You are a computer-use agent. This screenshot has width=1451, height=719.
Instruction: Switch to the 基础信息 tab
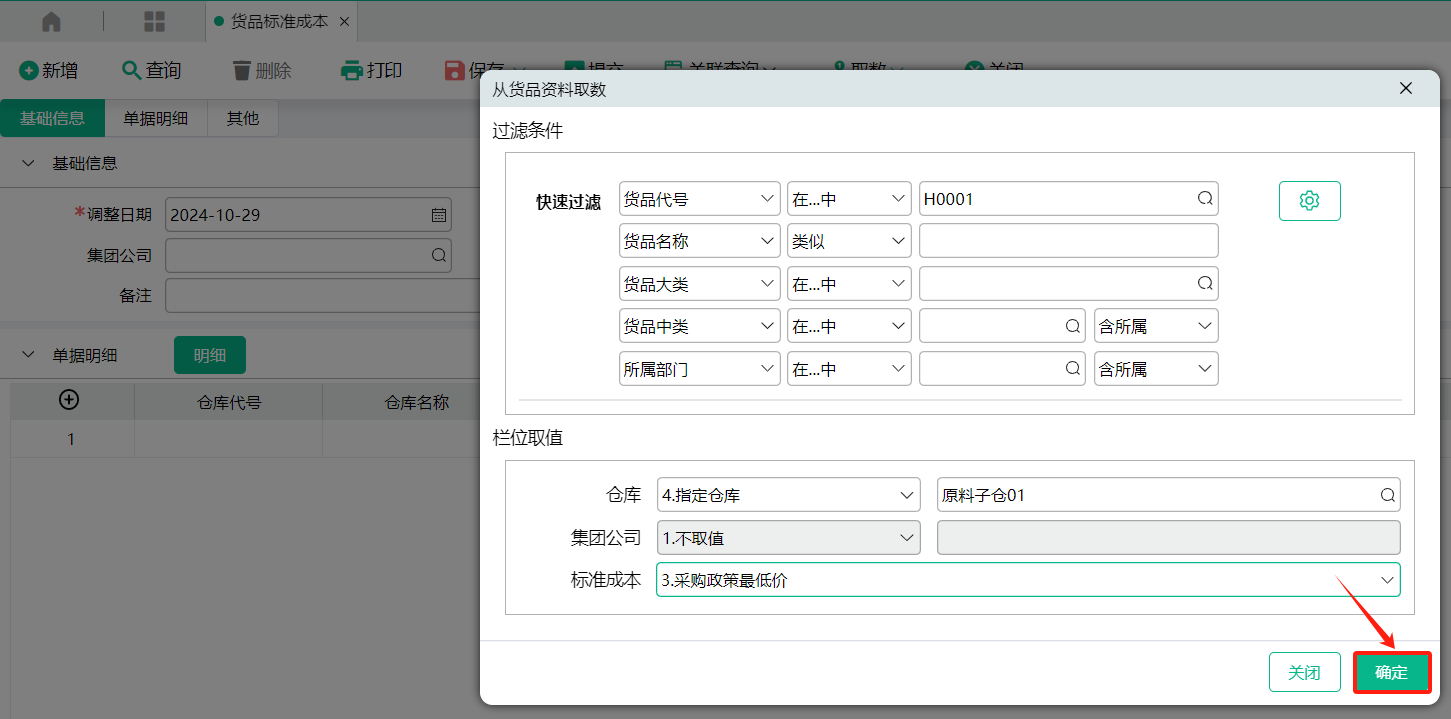click(52, 118)
